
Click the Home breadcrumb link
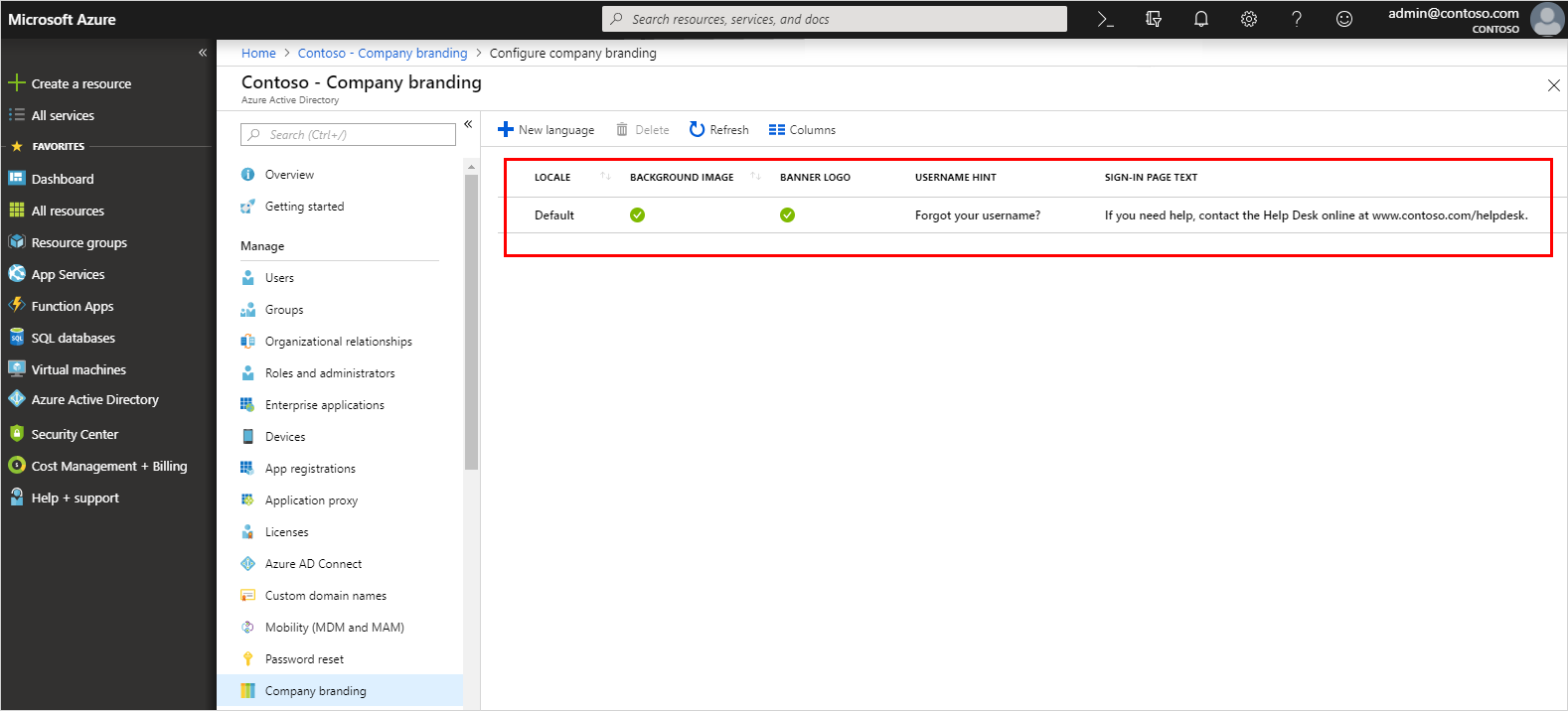258,54
